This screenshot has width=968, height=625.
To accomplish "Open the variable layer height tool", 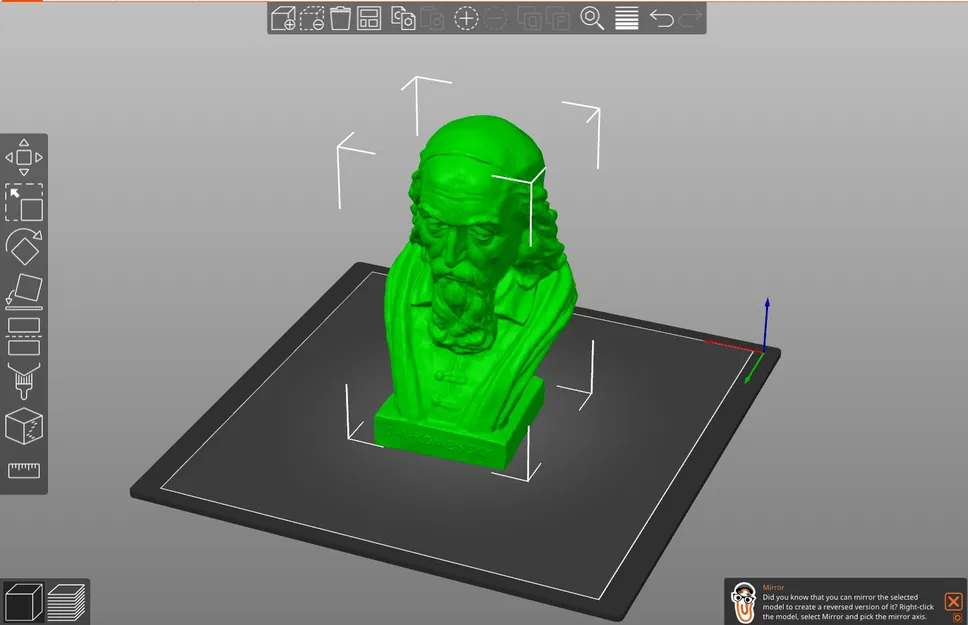I will pos(627,19).
